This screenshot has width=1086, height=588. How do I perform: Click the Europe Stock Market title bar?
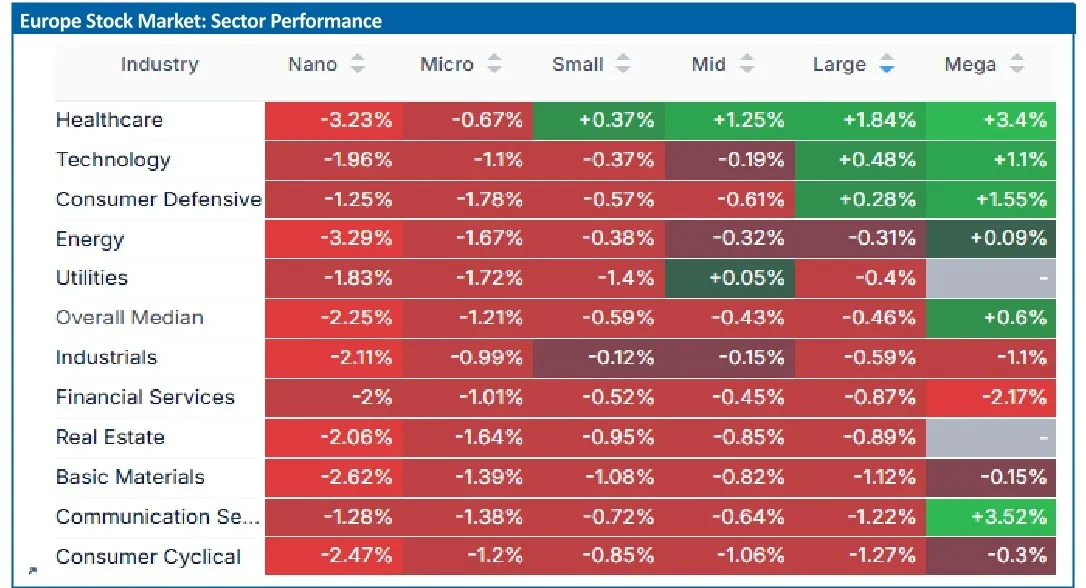544,21
